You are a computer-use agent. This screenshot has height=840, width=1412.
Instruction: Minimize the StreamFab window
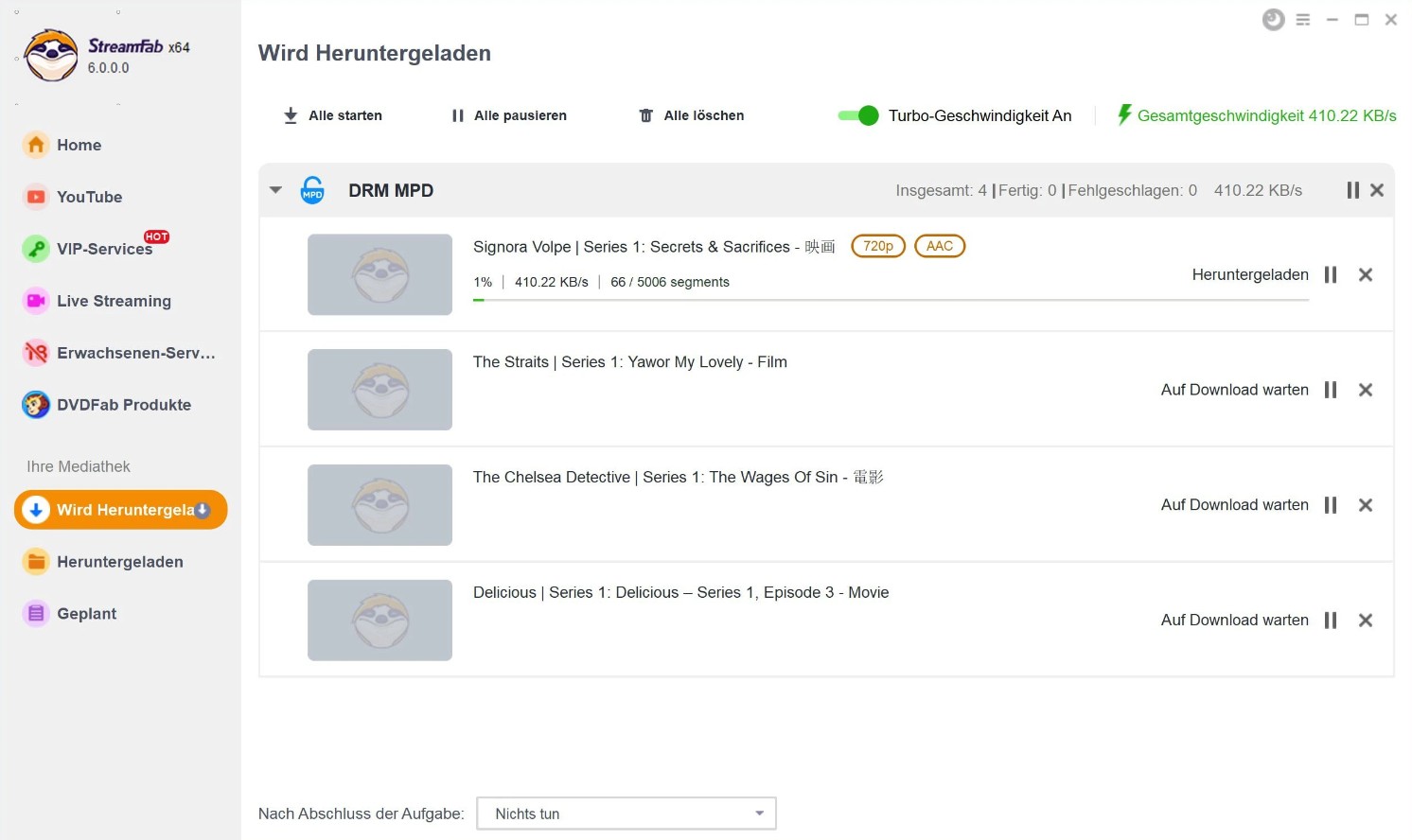coord(1333,20)
